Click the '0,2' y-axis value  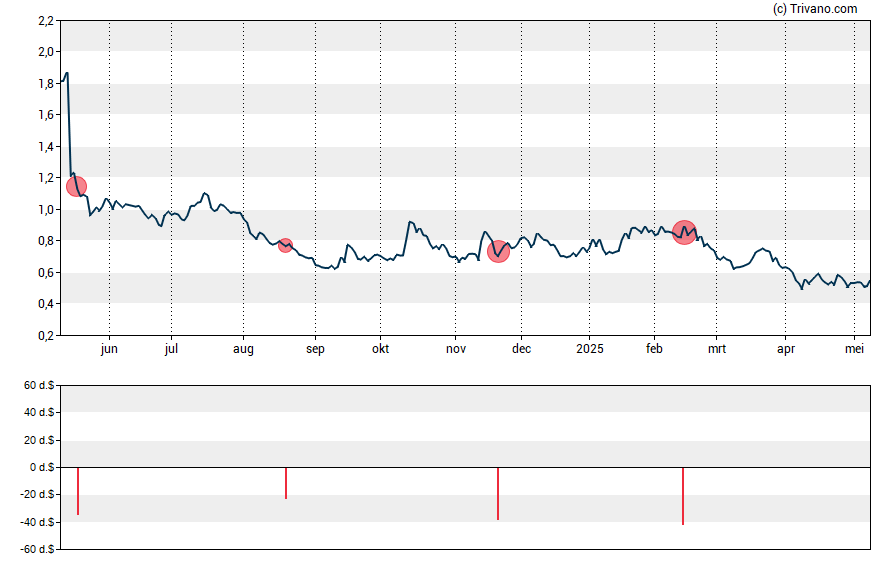pyautogui.click(x=46, y=336)
